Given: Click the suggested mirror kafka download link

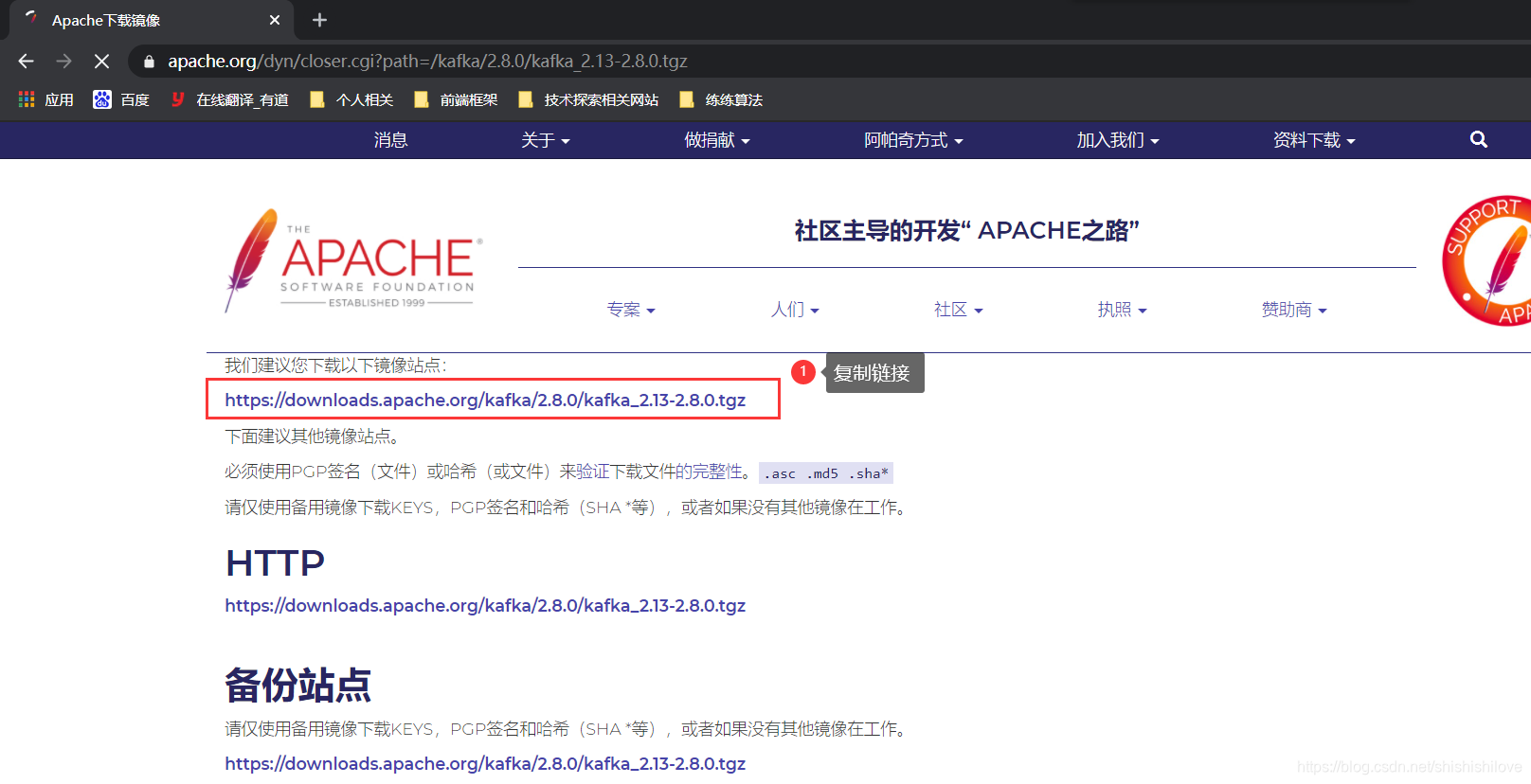Looking at the screenshot, I should point(485,400).
